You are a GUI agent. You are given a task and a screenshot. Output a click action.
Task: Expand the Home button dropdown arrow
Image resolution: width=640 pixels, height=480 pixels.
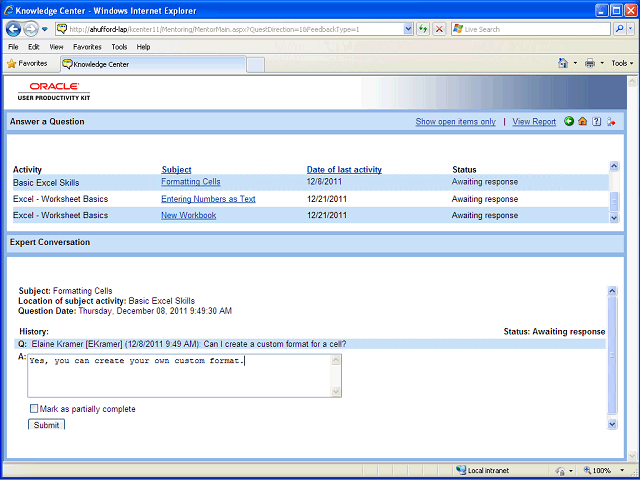pyautogui.click(x=575, y=63)
